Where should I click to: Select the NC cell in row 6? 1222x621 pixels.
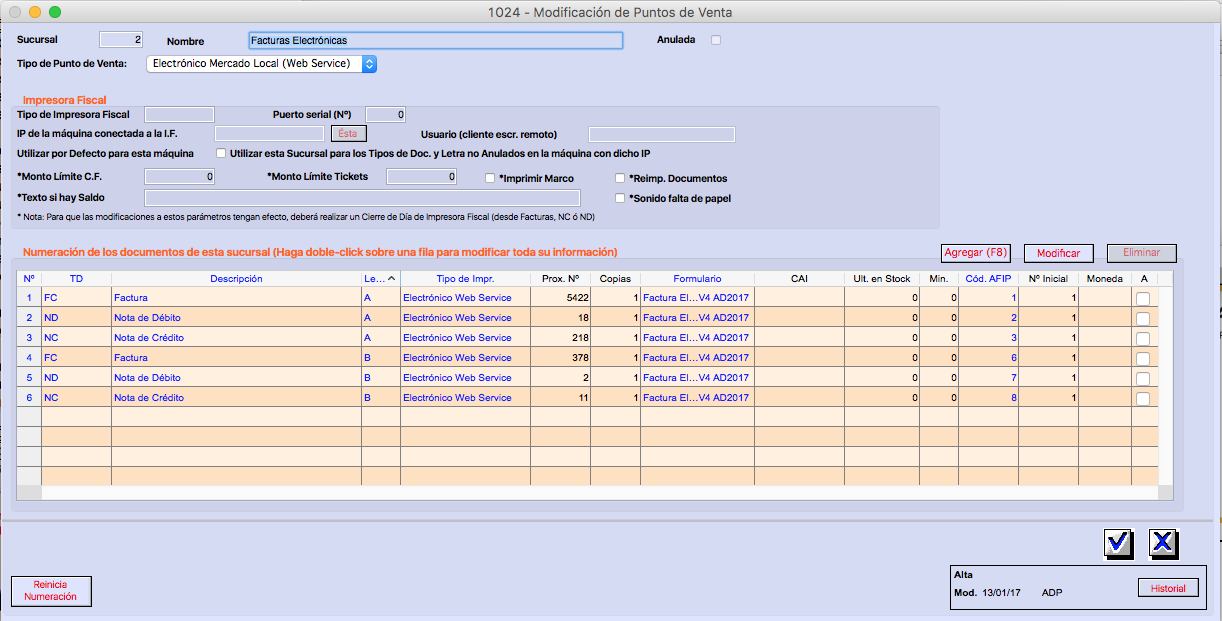pyautogui.click(x=76, y=398)
